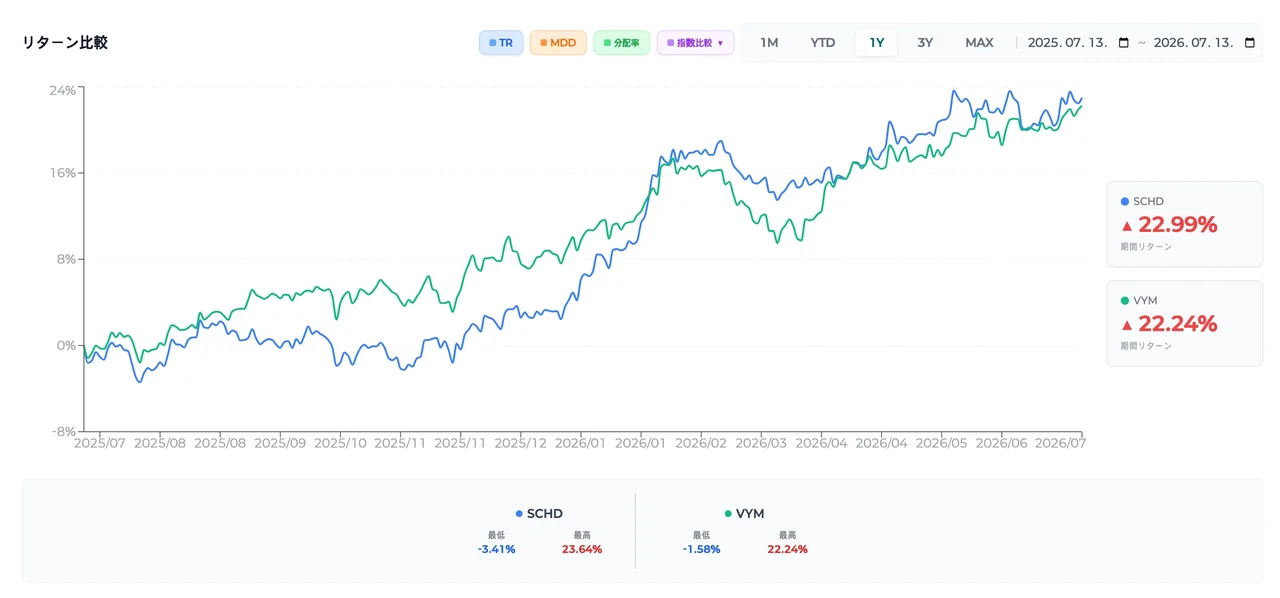Click SCHD lowest value -3.41%
The image size is (1280, 598).
[x=496, y=549]
